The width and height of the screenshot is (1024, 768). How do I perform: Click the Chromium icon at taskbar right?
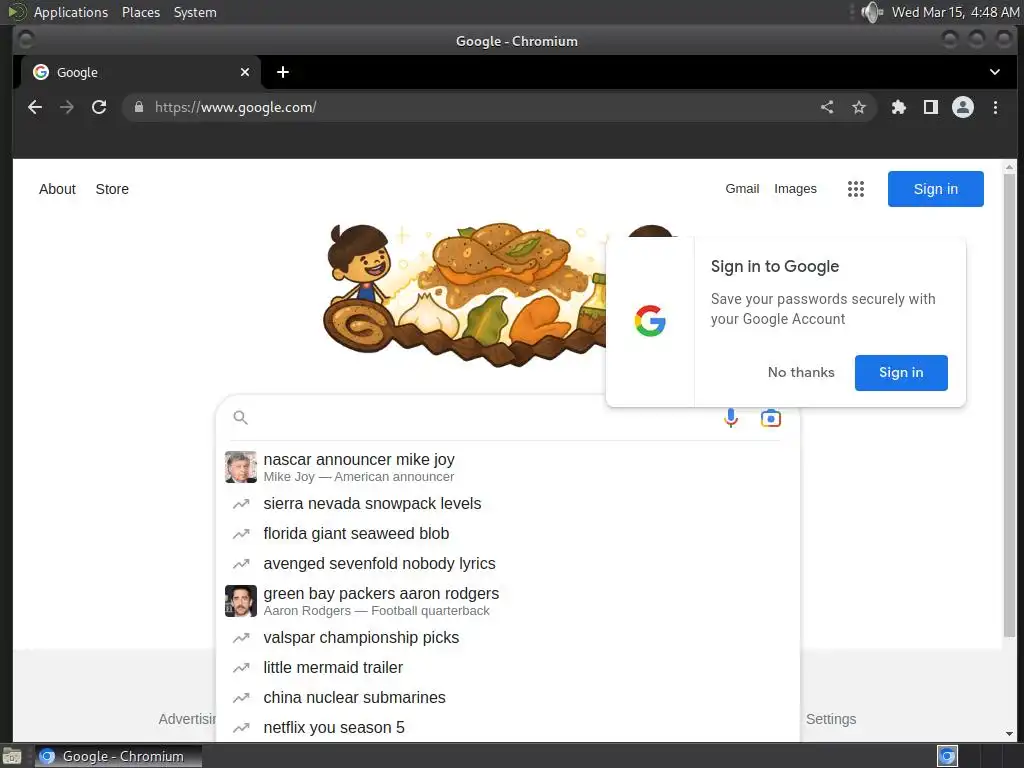pyautogui.click(x=947, y=756)
